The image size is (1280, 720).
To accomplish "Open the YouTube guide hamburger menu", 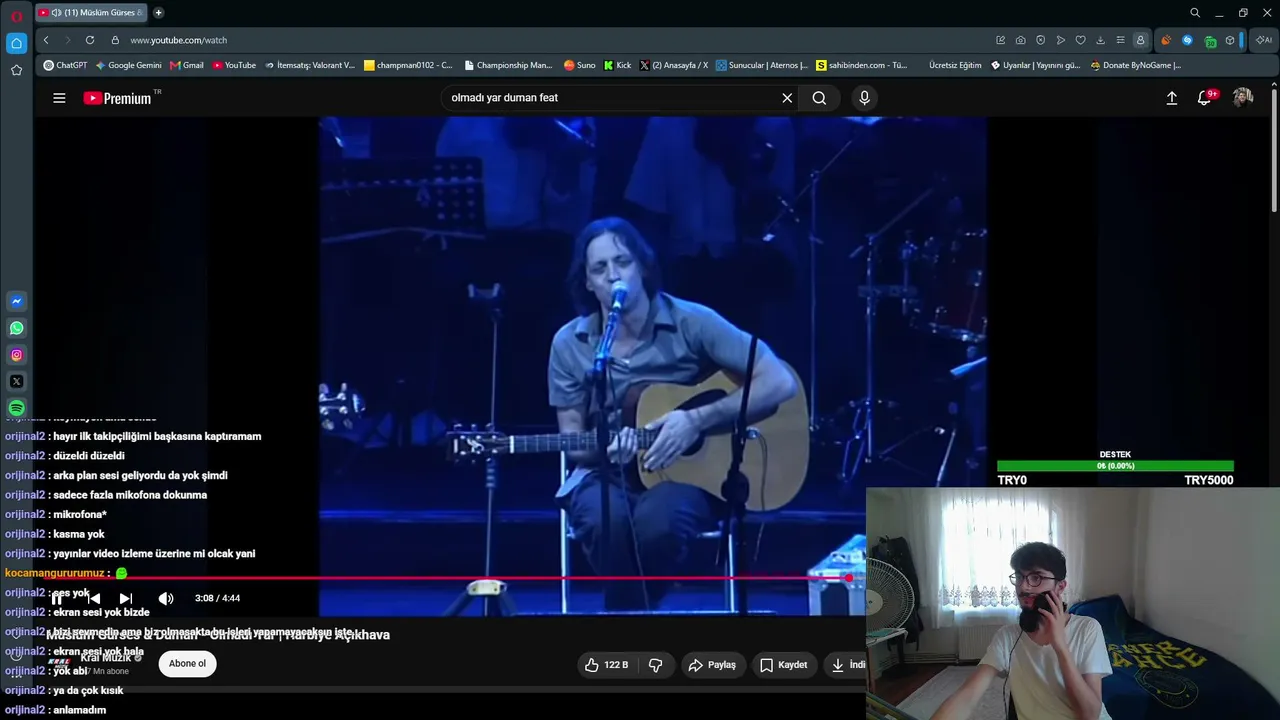I will pos(59,98).
